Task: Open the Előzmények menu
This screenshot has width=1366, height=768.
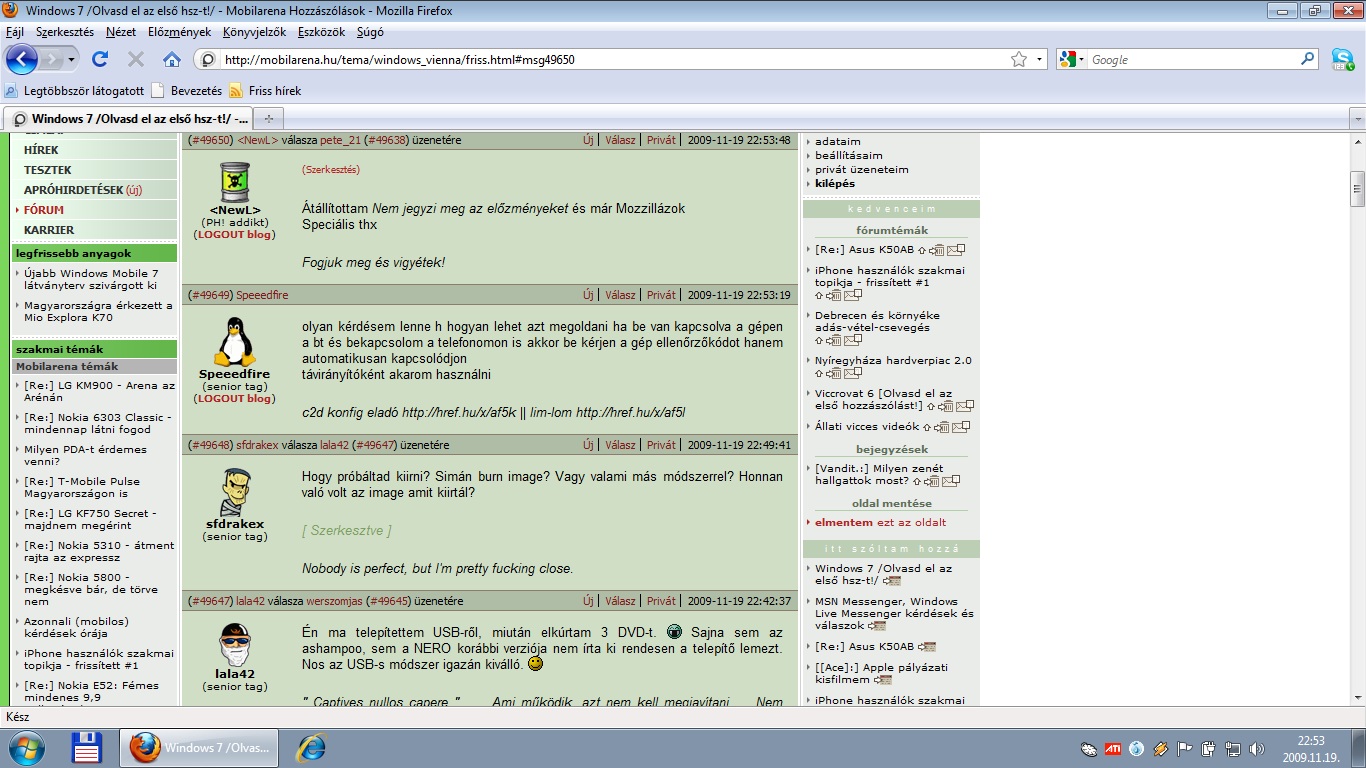Action: [x=180, y=32]
